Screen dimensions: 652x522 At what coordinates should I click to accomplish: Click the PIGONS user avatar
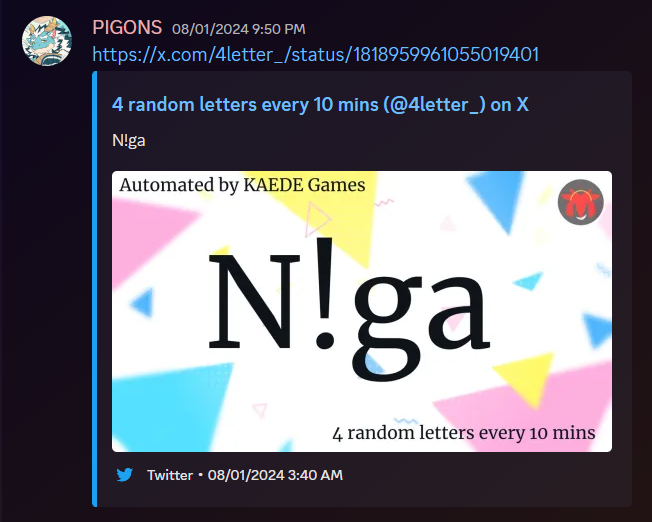47,41
